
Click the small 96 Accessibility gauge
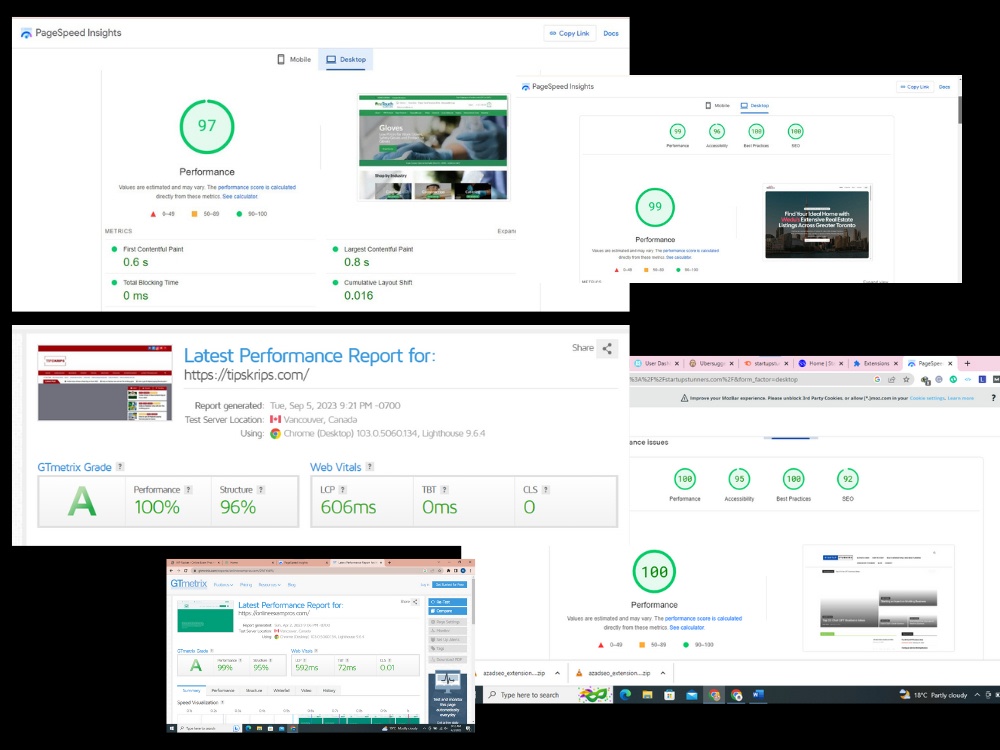click(x=717, y=131)
